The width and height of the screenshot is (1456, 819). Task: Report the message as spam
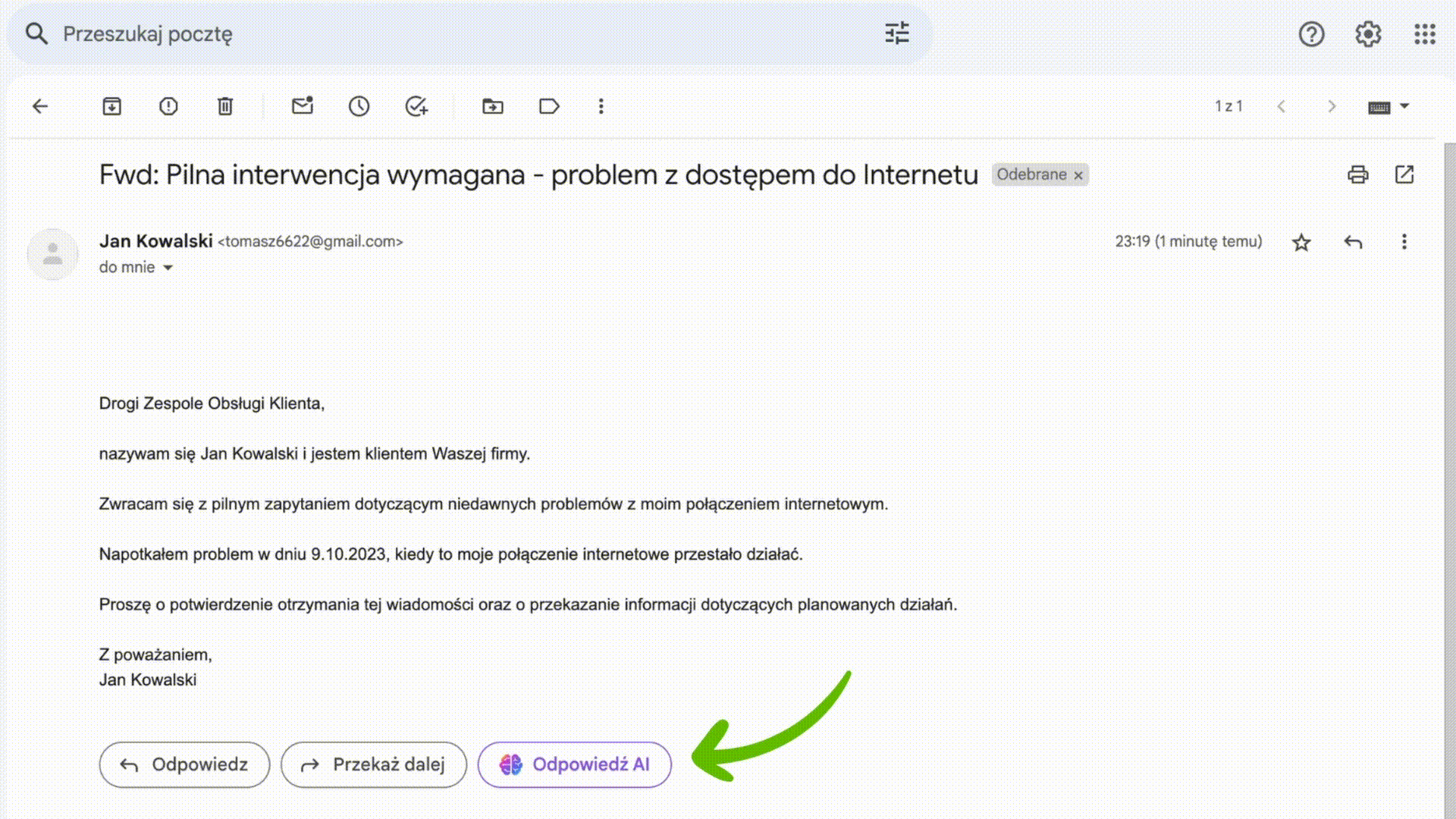tap(168, 106)
